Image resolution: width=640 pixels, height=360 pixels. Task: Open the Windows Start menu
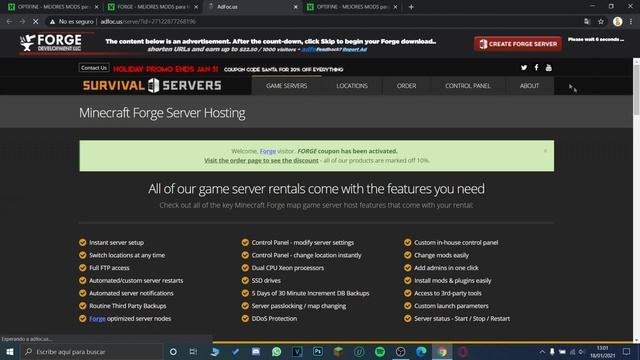coord(10,351)
